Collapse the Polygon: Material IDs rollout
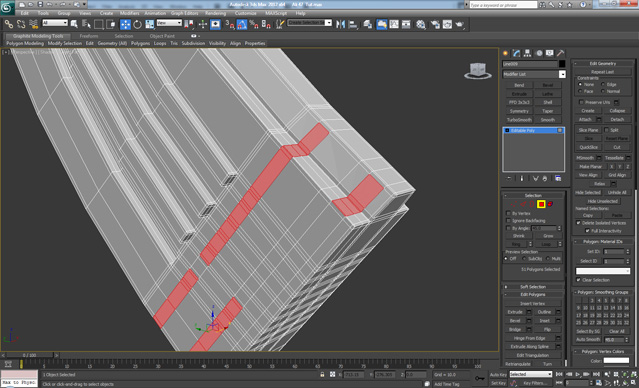The width and height of the screenshot is (639, 388). (603, 242)
